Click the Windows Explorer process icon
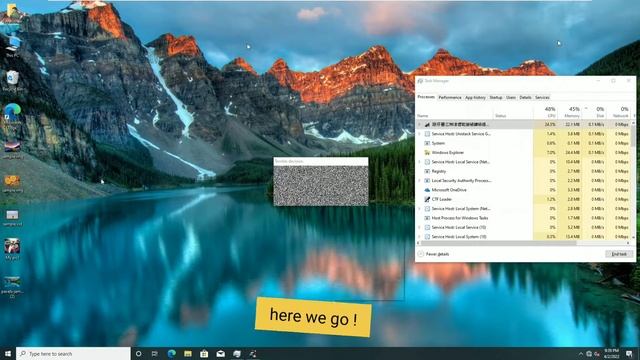 (427, 152)
